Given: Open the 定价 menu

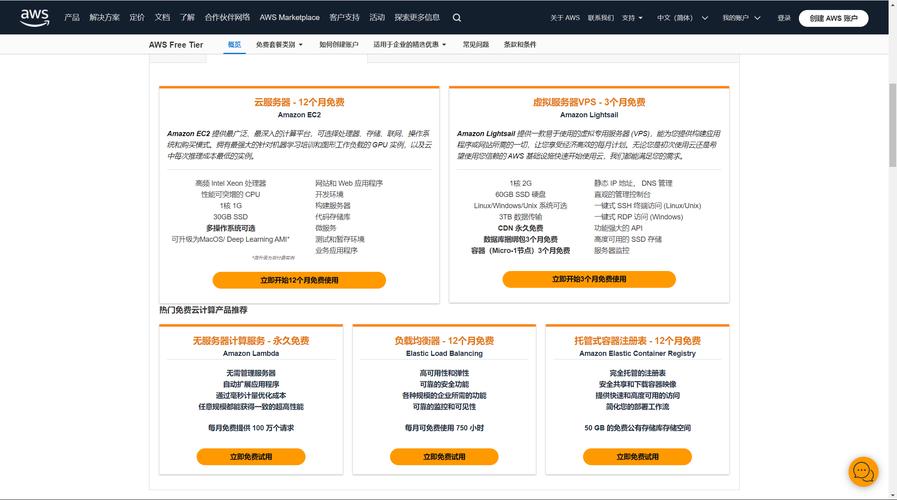Looking at the screenshot, I should [x=137, y=18].
